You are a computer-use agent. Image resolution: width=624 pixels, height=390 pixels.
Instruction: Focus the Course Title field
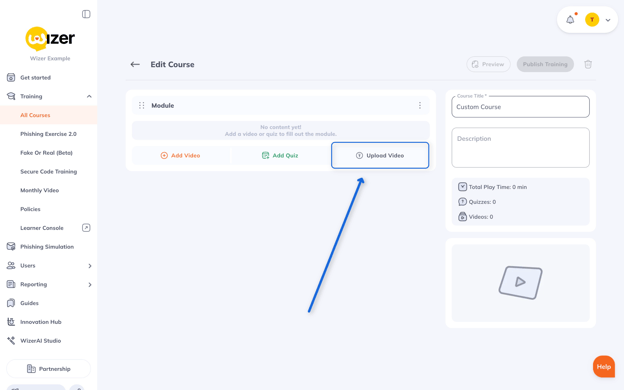coord(521,107)
